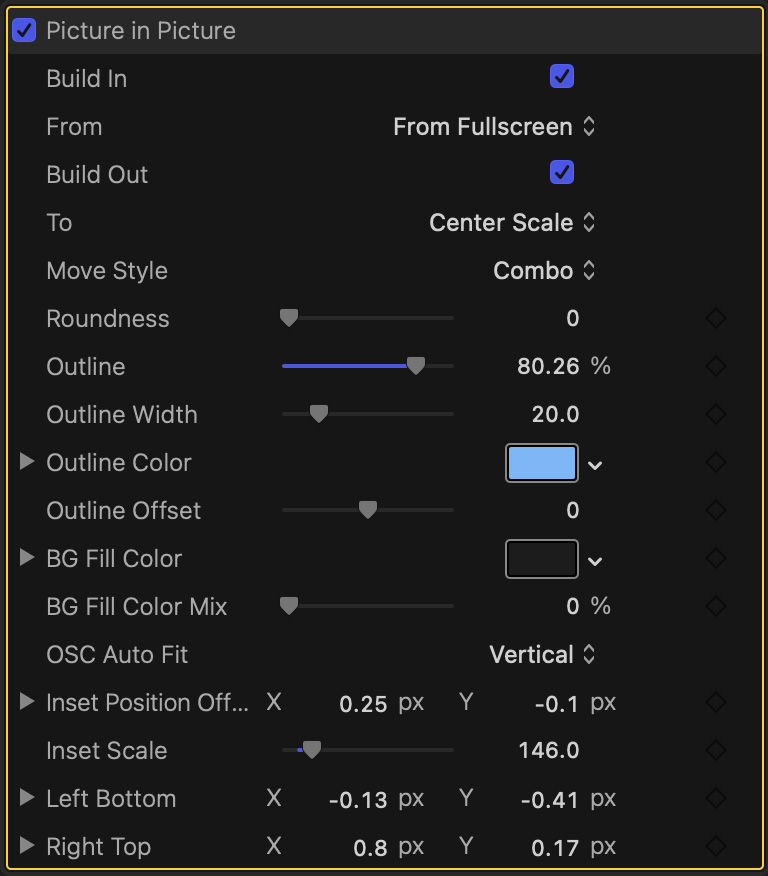Image resolution: width=768 pixels, height=876 pixels.
Task: Click the Right Top keyframe diamond
Action: click(x=715, y=847)
